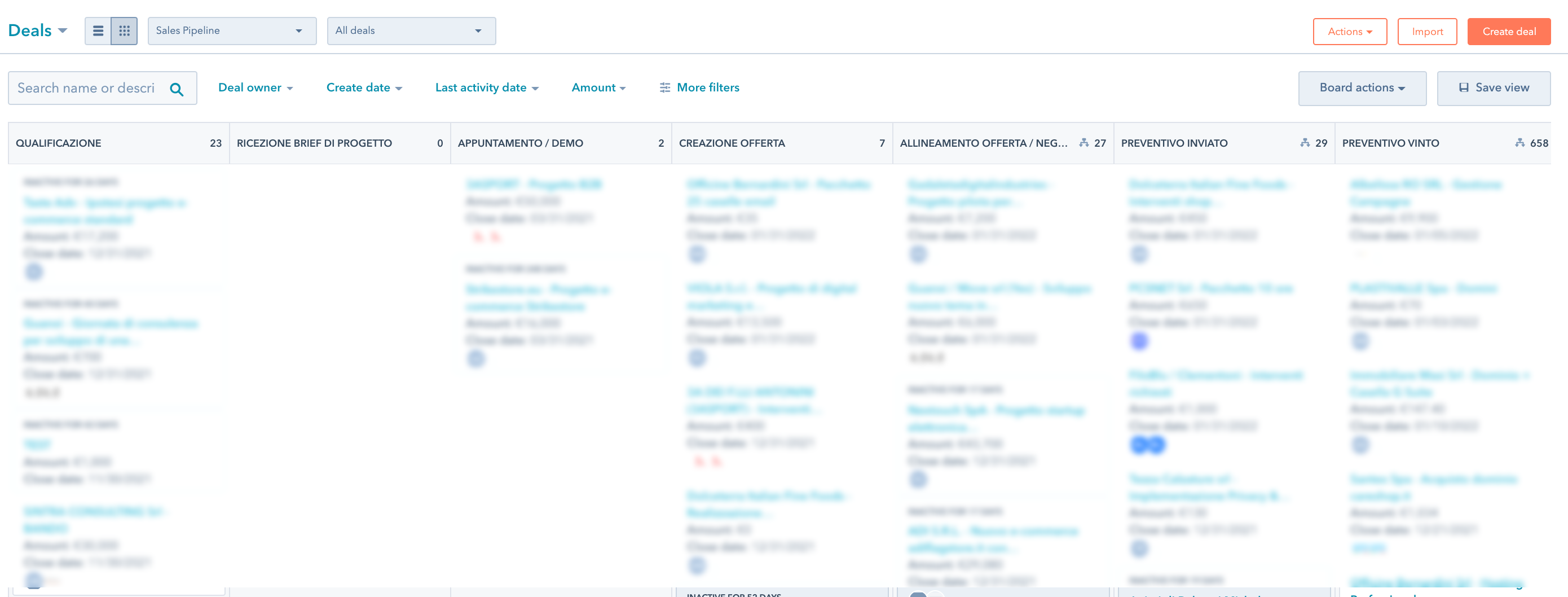
Task: Expand the Last activity date filter
Action: tap(487, 87)
